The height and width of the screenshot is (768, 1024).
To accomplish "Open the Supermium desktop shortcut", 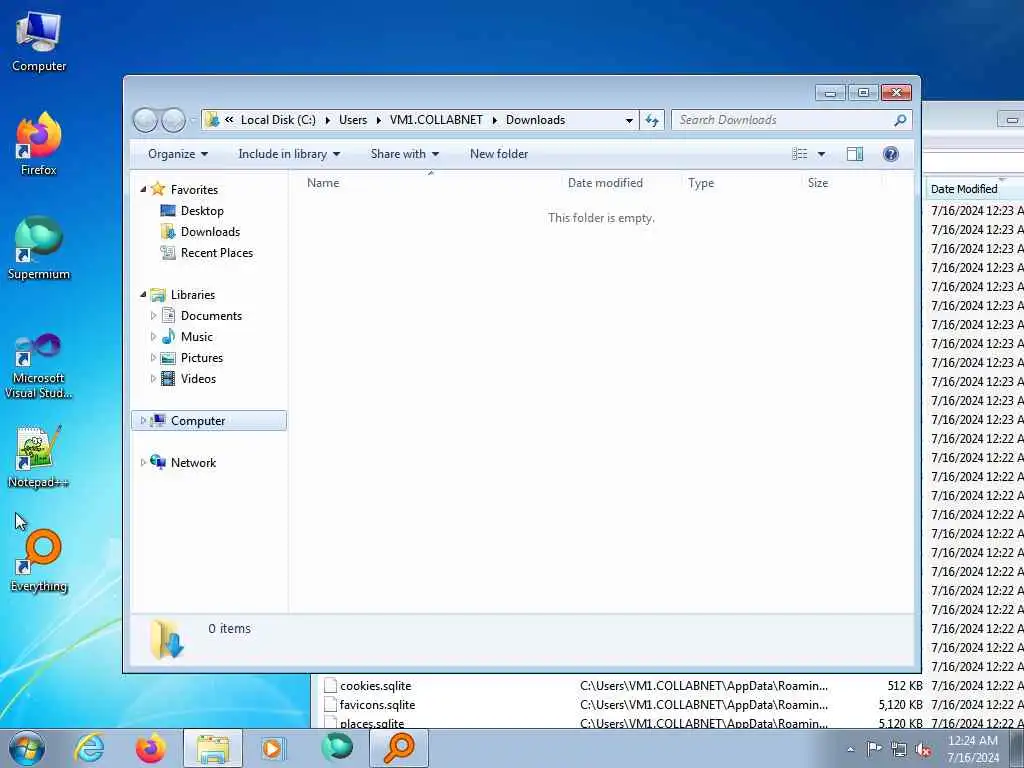I will tap(39, 249).
